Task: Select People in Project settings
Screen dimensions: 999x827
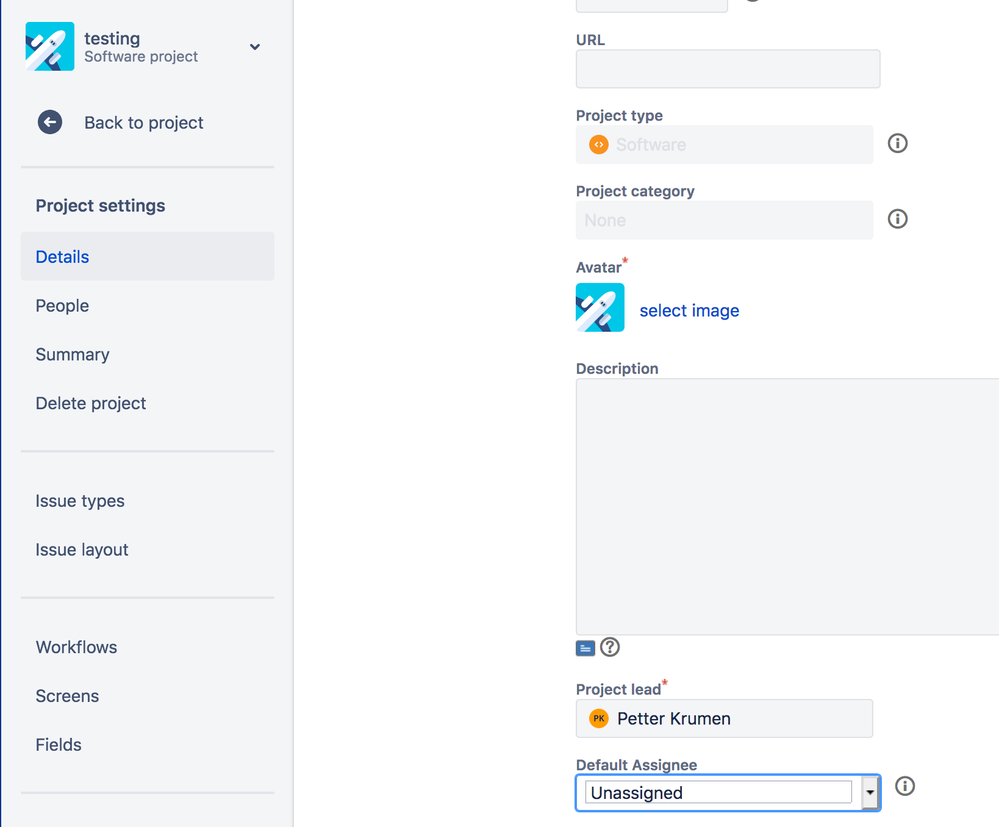Action: tap(62, 305)
